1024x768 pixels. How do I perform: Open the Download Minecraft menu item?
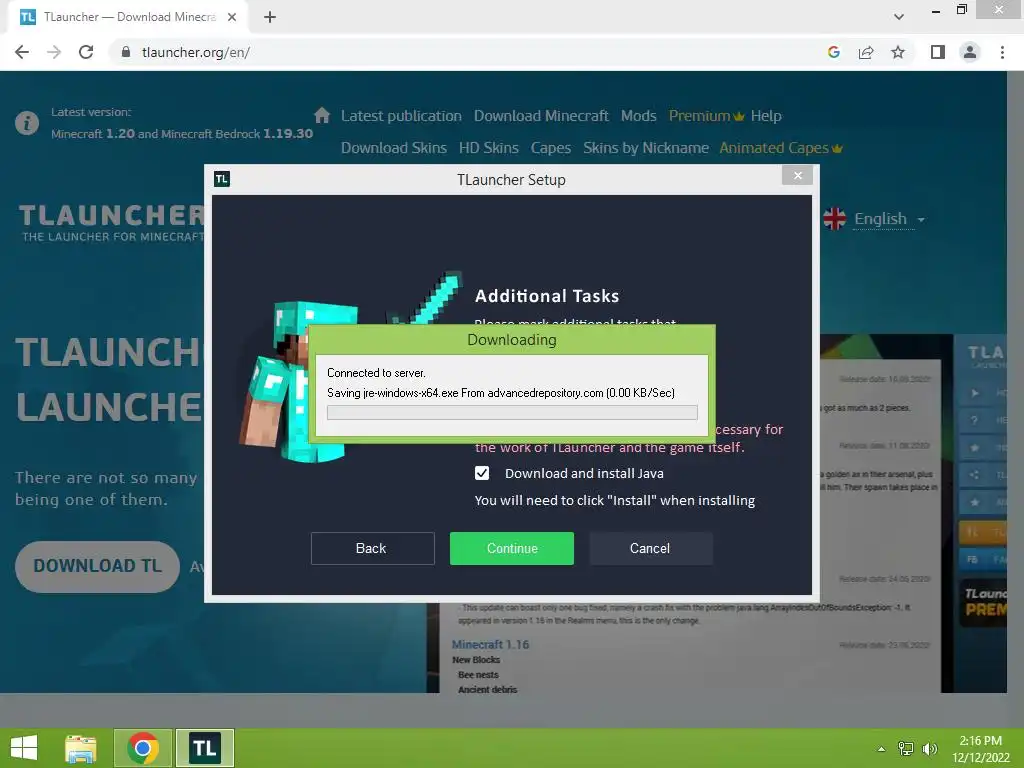point(541,116)
